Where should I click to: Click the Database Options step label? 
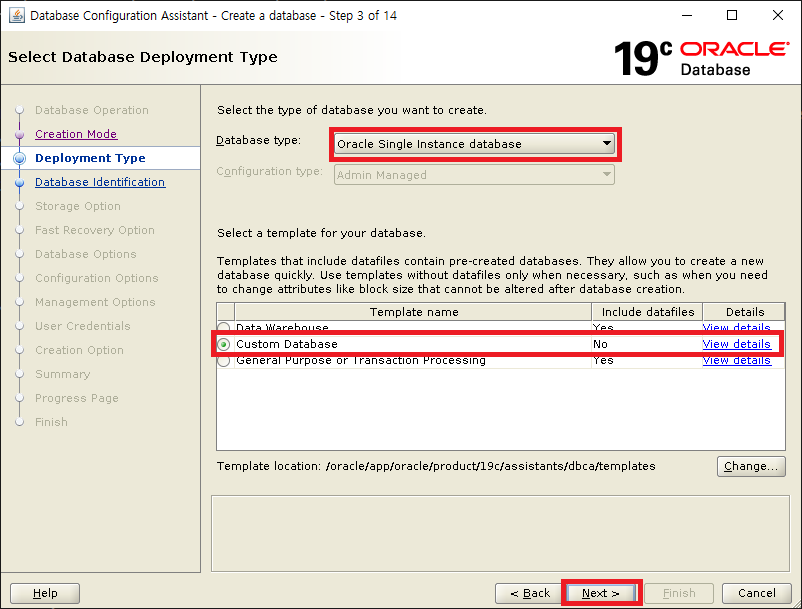click(85, 254)
